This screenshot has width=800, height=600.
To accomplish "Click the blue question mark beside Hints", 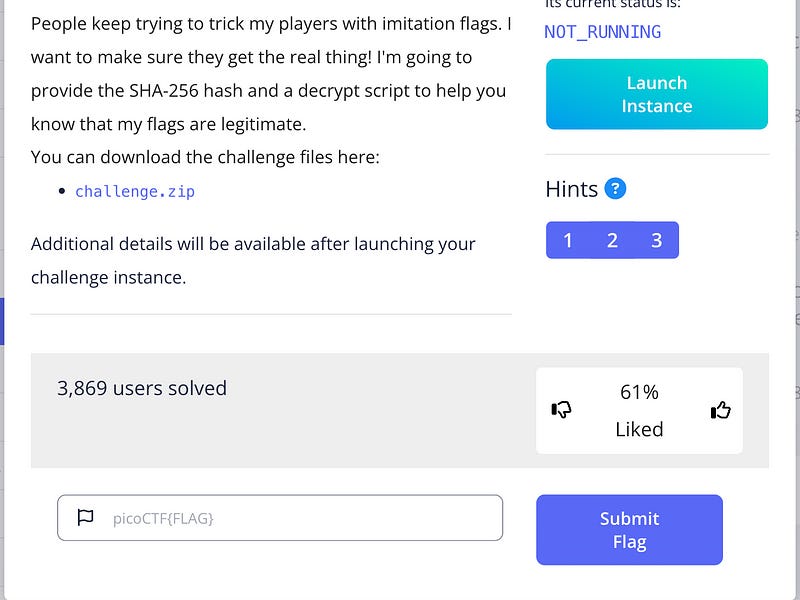I will click(616, 188).
